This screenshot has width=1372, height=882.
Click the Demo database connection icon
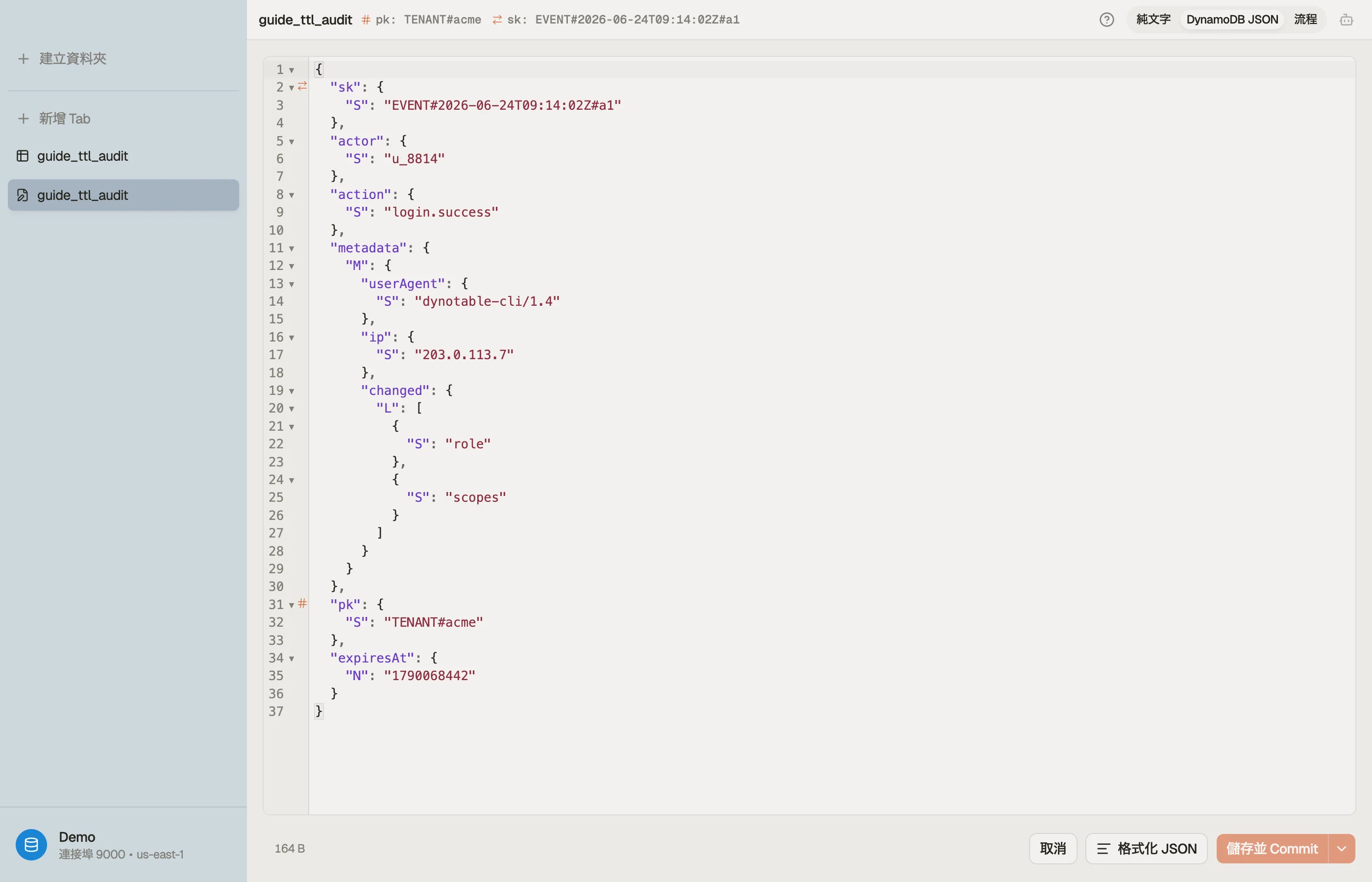[x=31, y=845]
